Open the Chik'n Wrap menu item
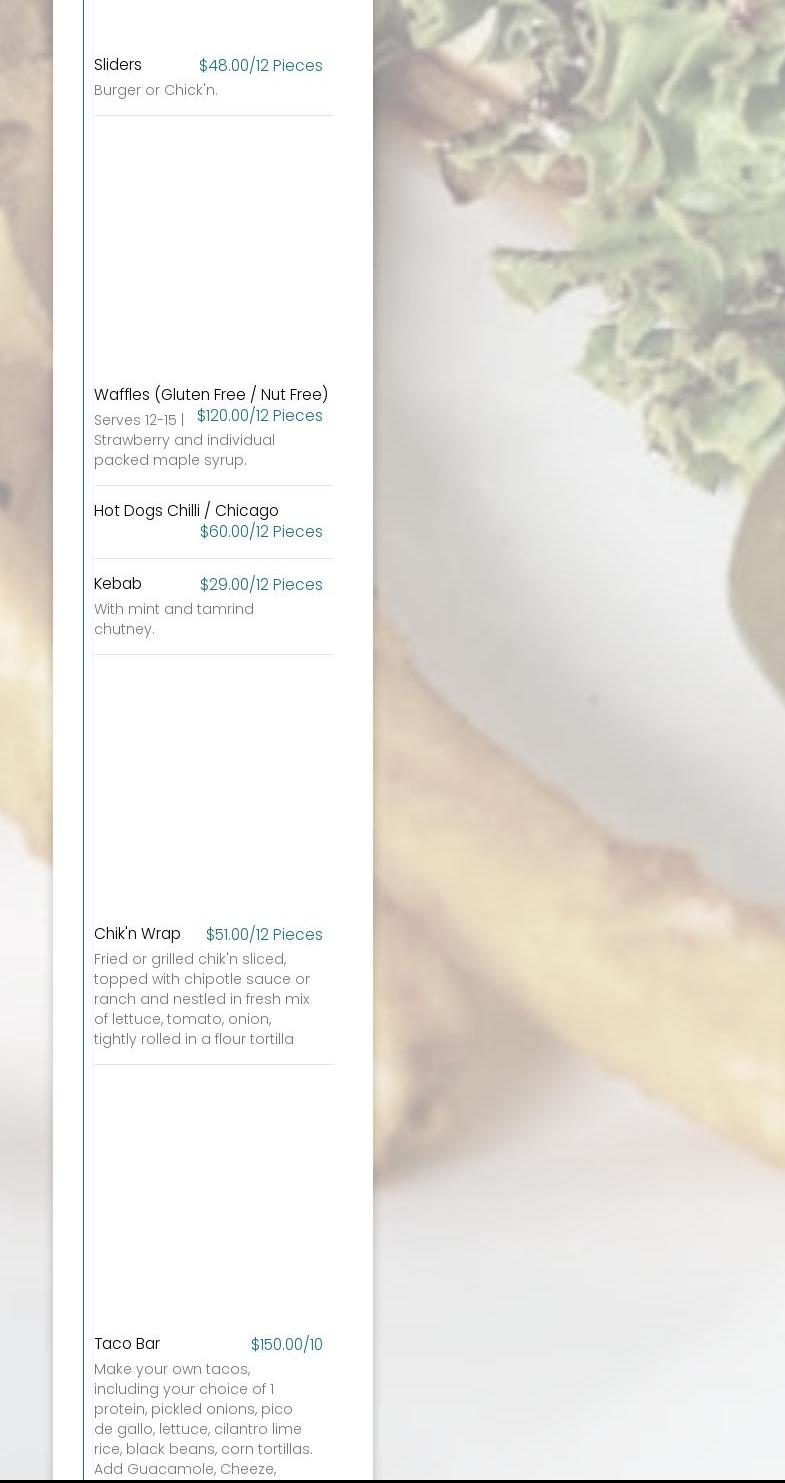 [137, 934]
